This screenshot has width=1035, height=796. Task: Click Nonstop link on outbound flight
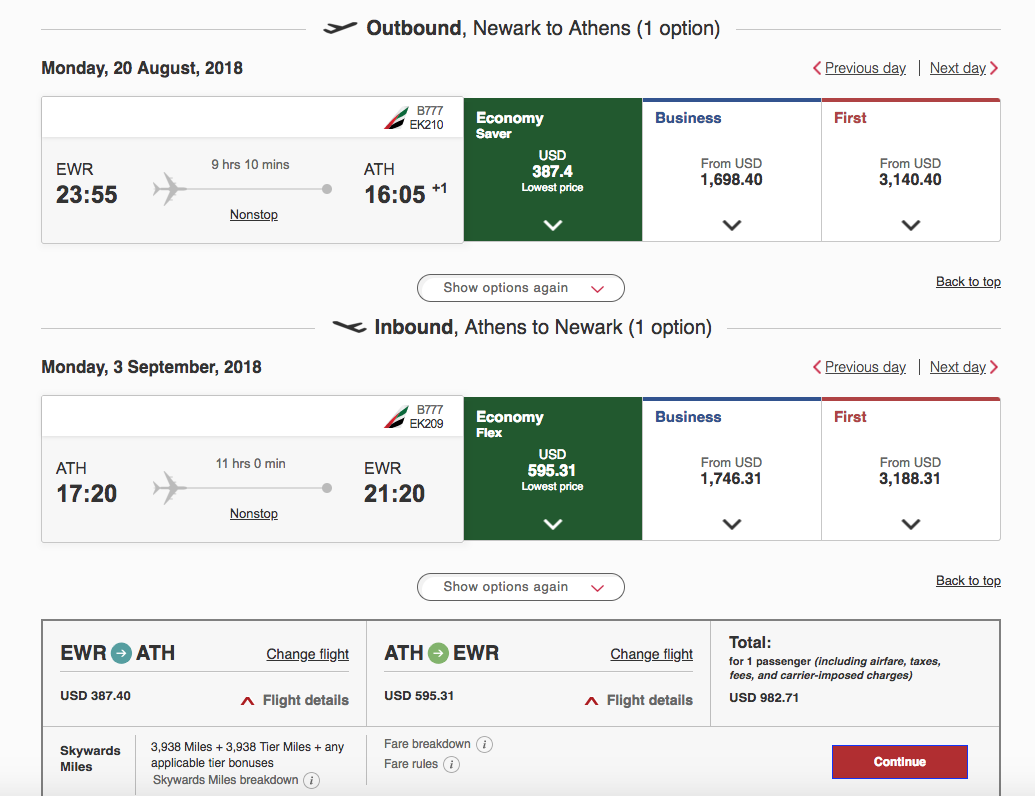254,214
